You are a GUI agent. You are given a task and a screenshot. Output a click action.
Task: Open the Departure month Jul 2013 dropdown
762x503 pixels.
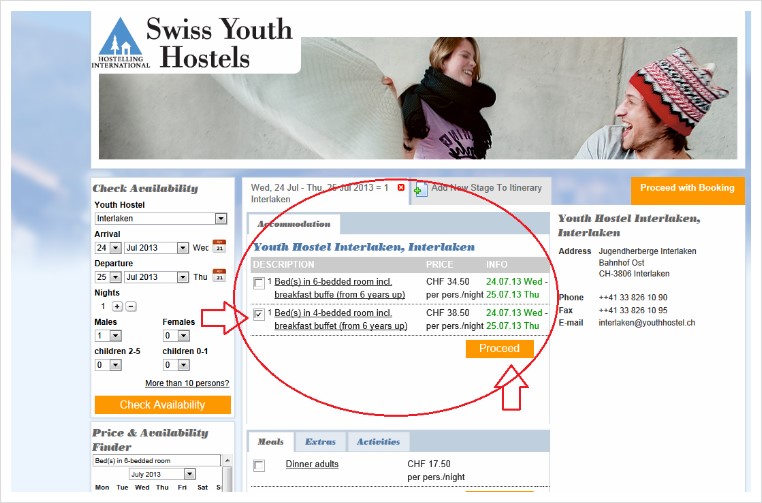coord(183,277)
